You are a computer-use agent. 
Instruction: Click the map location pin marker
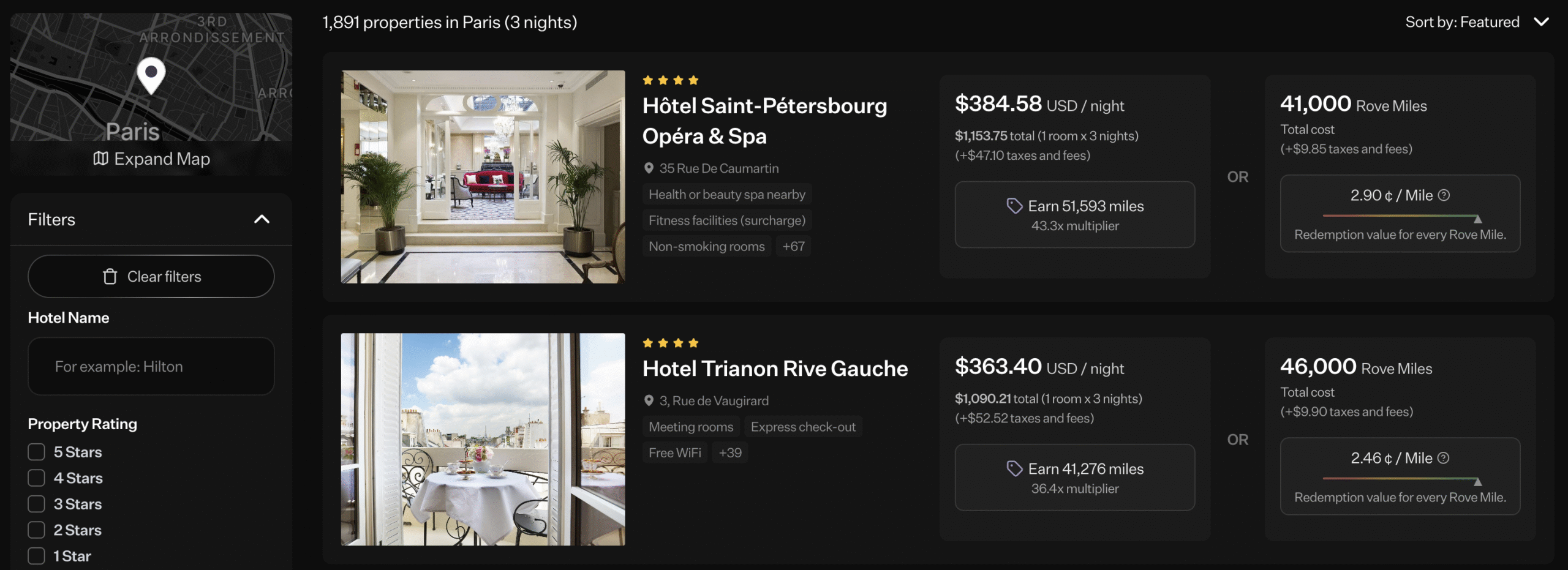pyautogui.click(x=151, y=75)
